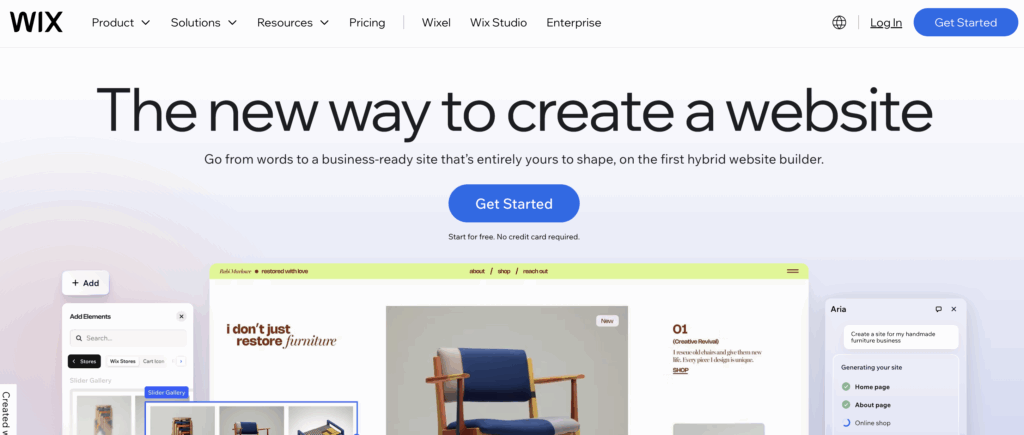The image size is (1024, 435).
Task: Click the central Get Started button
Action: (x=514, y=203)
